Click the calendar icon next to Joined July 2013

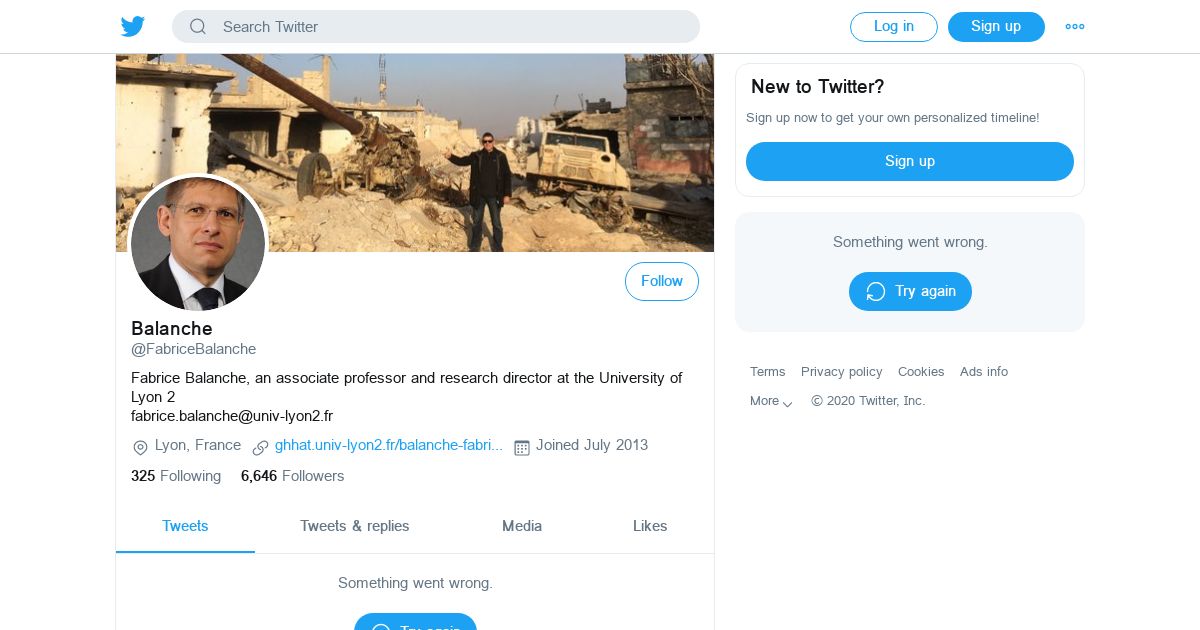pos(521,447)
